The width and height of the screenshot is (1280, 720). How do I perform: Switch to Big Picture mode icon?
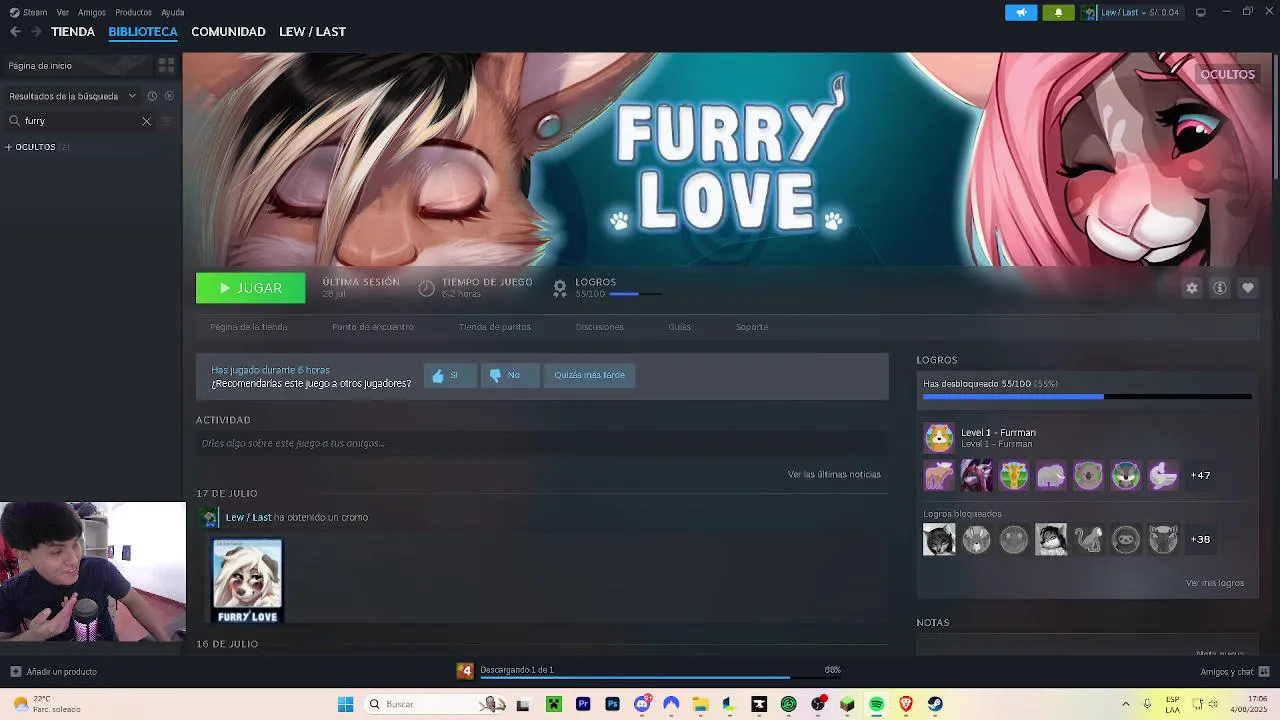point(1200,12)
